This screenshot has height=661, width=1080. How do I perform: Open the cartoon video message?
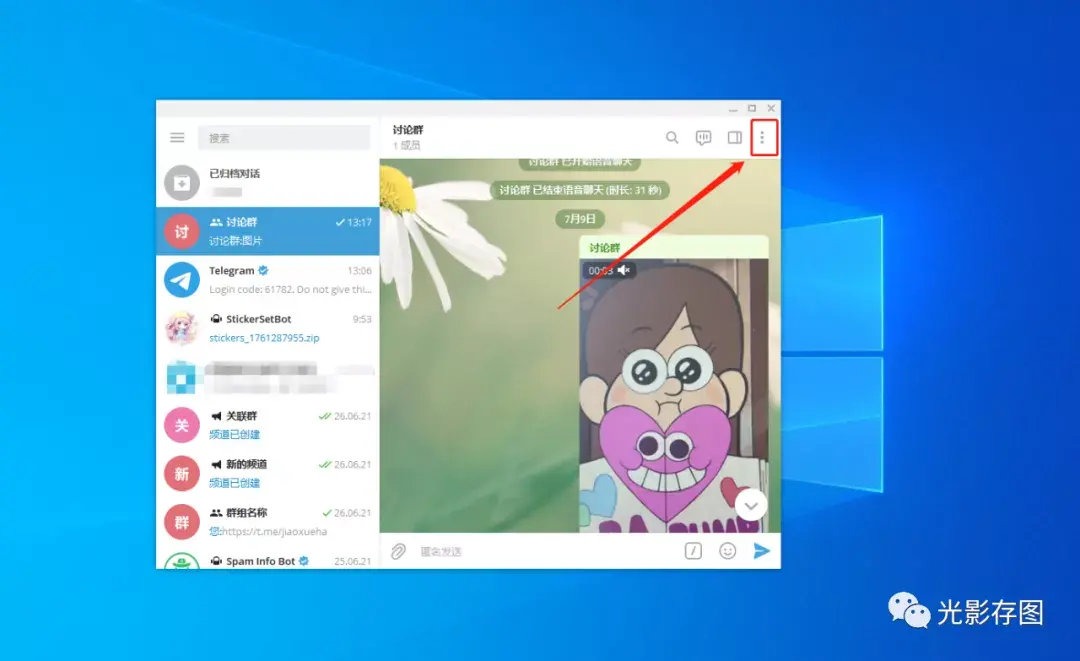pyautogui.click(x=674, y=395)
